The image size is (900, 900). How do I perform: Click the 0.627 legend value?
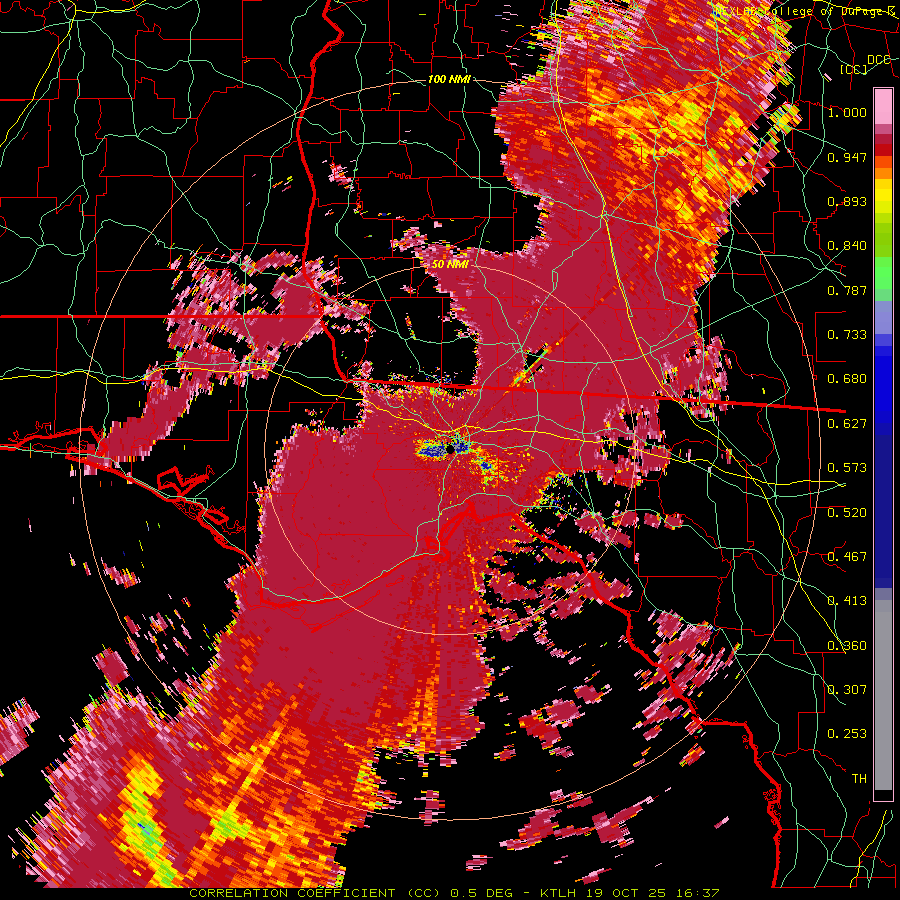click(847, 424)
